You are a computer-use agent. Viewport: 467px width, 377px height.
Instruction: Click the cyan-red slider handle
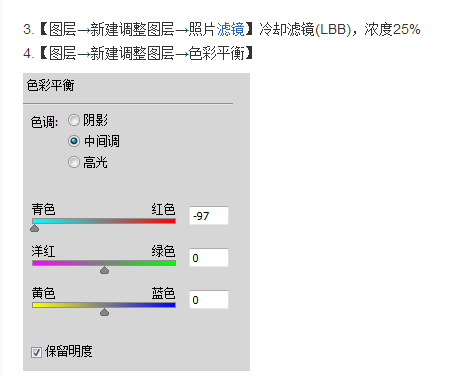point(34,228)
